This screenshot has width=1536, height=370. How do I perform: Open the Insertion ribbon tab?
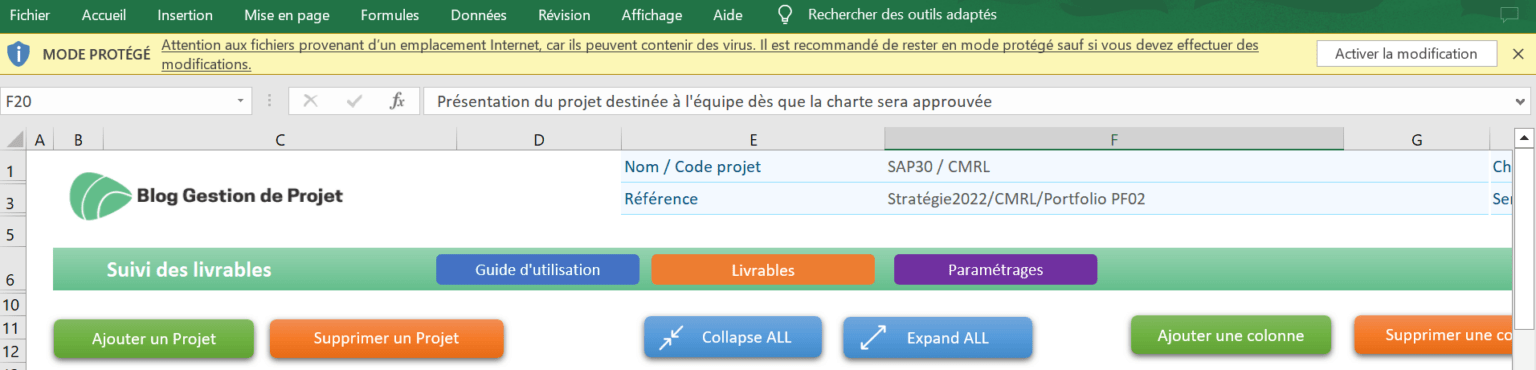[185, 15]
